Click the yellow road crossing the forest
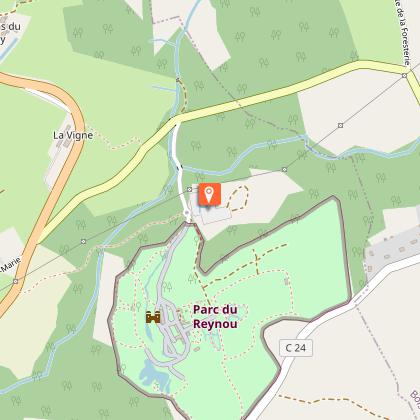Image resolution: width=420 pixels, height=420 pixels. coord(233,103)
